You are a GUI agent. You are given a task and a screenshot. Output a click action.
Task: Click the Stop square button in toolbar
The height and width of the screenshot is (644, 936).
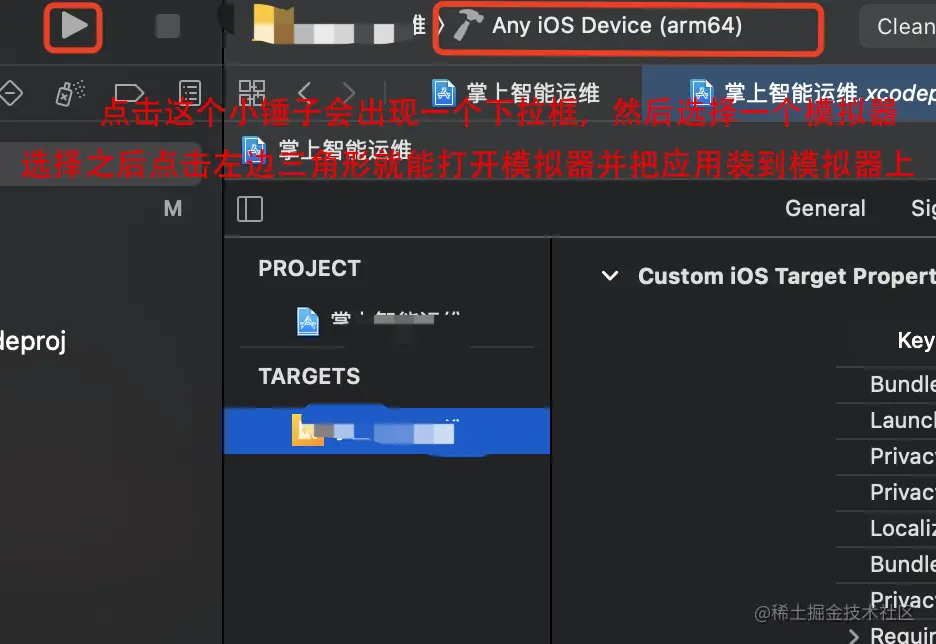[168, 26]
